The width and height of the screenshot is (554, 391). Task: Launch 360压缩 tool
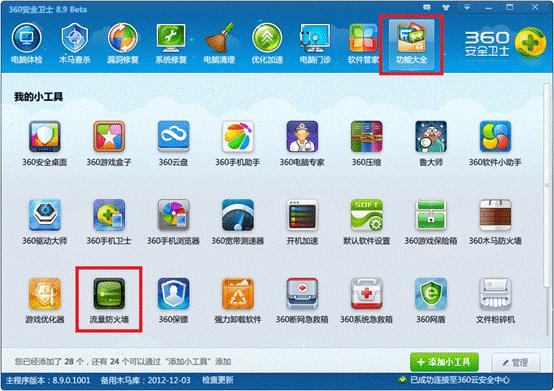click(x=366, y=143)
